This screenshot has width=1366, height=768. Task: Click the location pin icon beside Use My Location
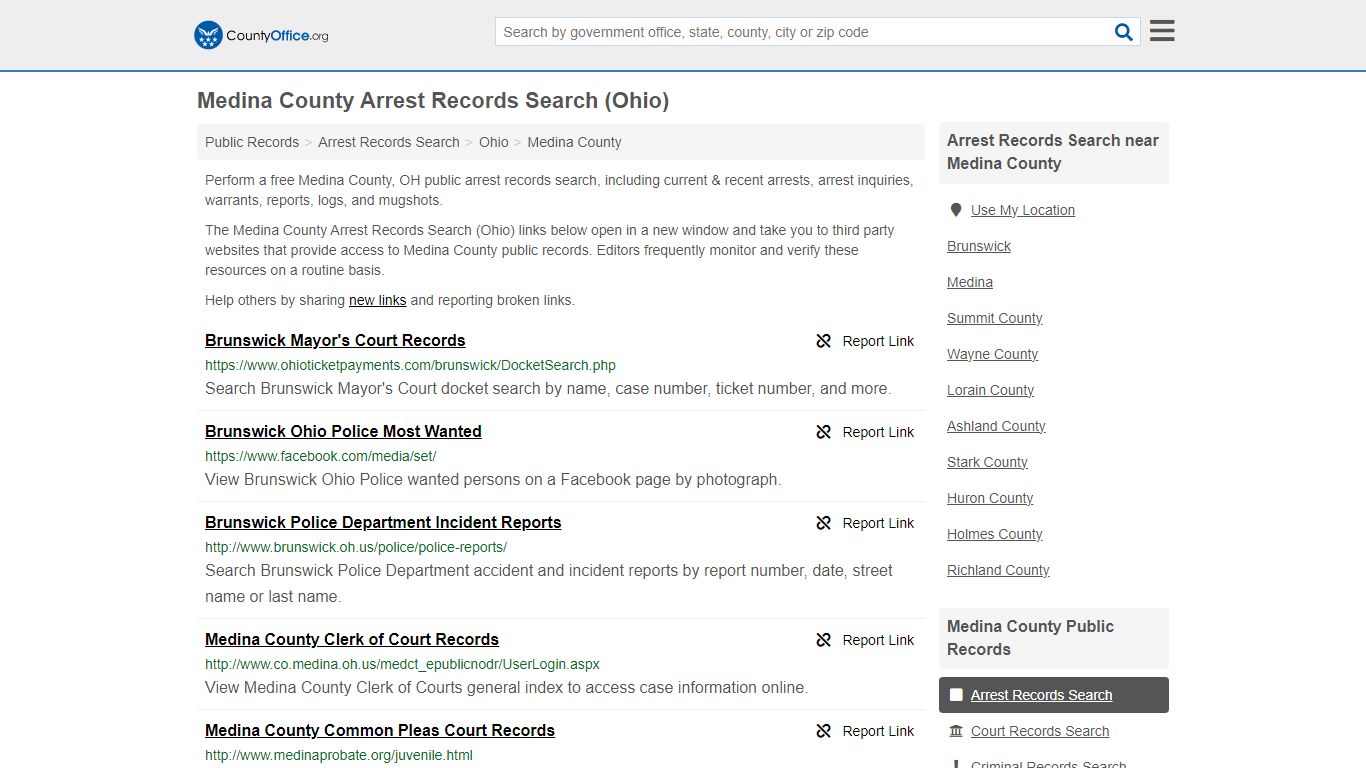[x=956, y=210]
